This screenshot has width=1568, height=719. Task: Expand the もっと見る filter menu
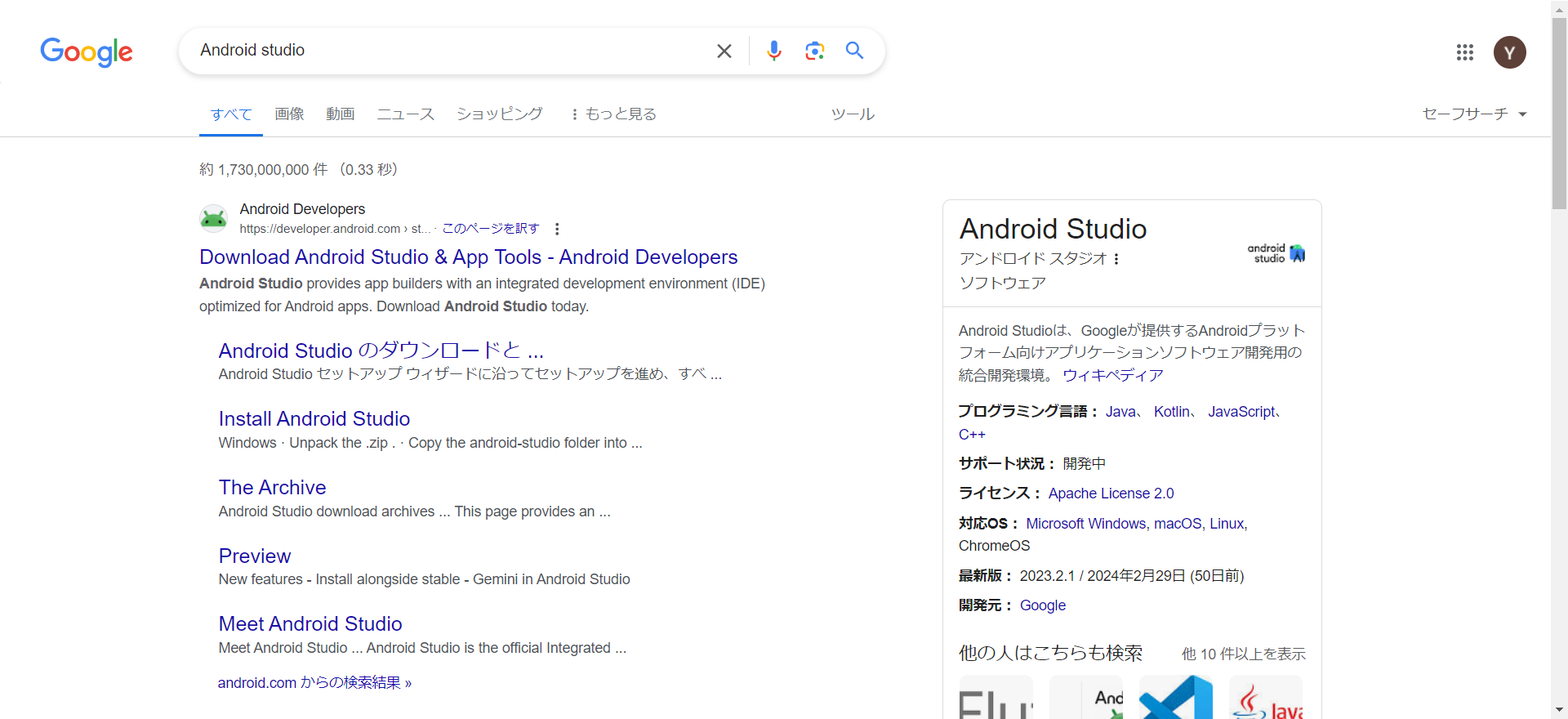(613, 114)
